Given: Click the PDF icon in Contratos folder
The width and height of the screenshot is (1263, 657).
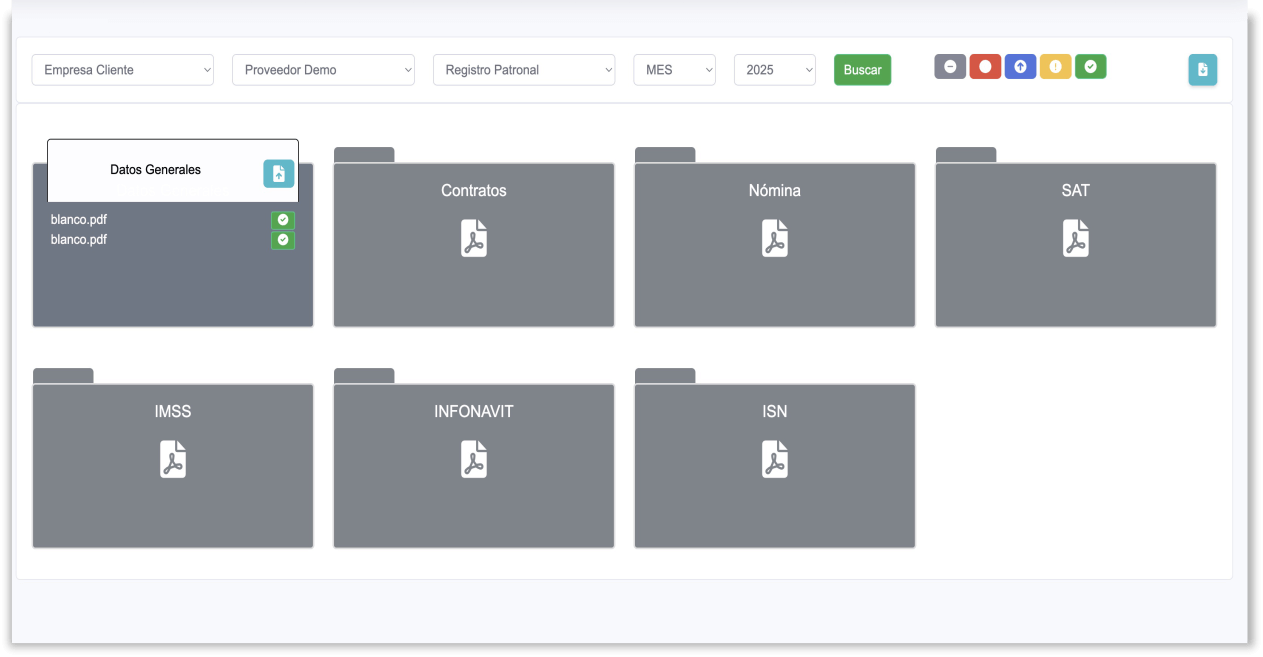Looking at the screenshot, I should point(474,239).
